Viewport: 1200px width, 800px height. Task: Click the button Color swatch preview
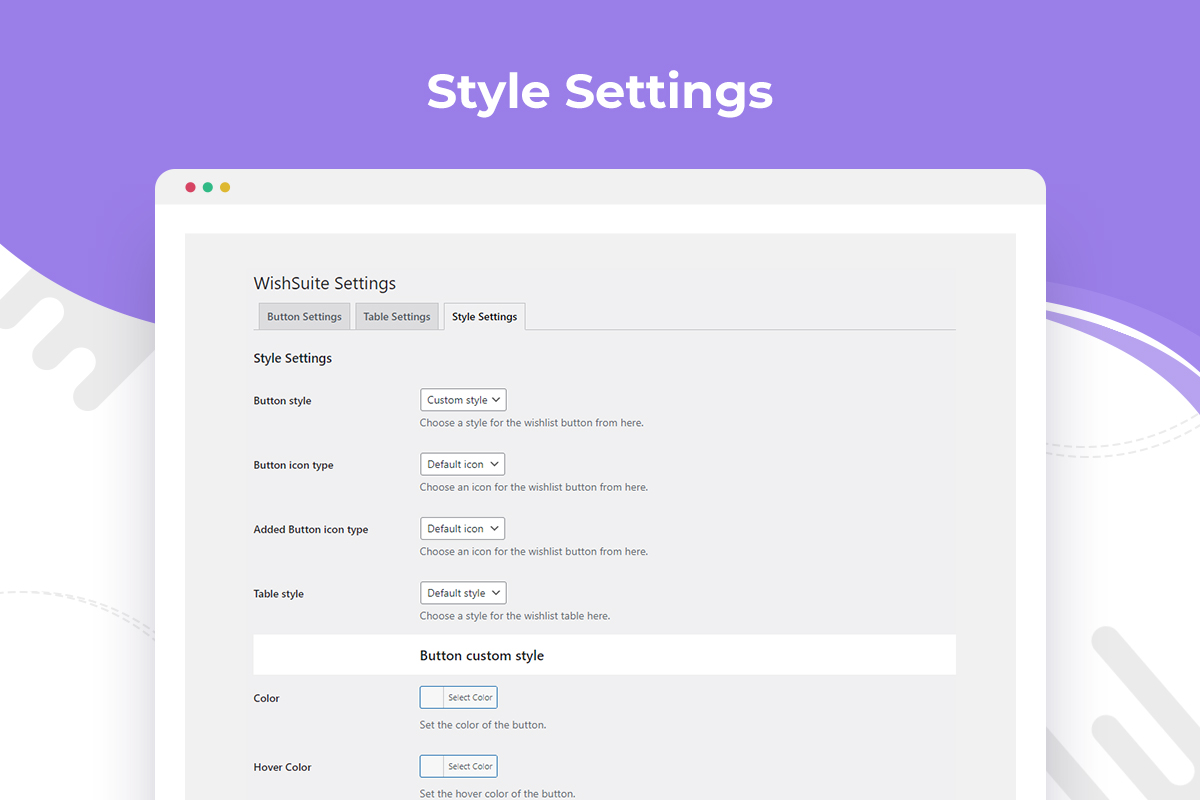point(432,698)
